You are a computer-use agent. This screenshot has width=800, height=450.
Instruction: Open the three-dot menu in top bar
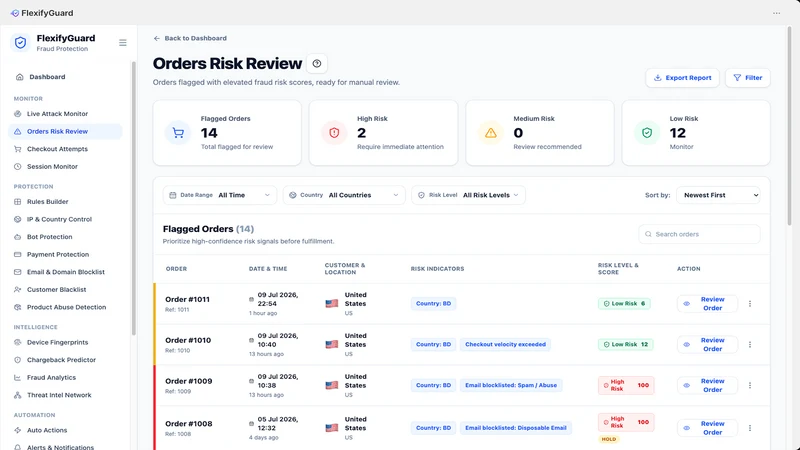tap(776, 13)
